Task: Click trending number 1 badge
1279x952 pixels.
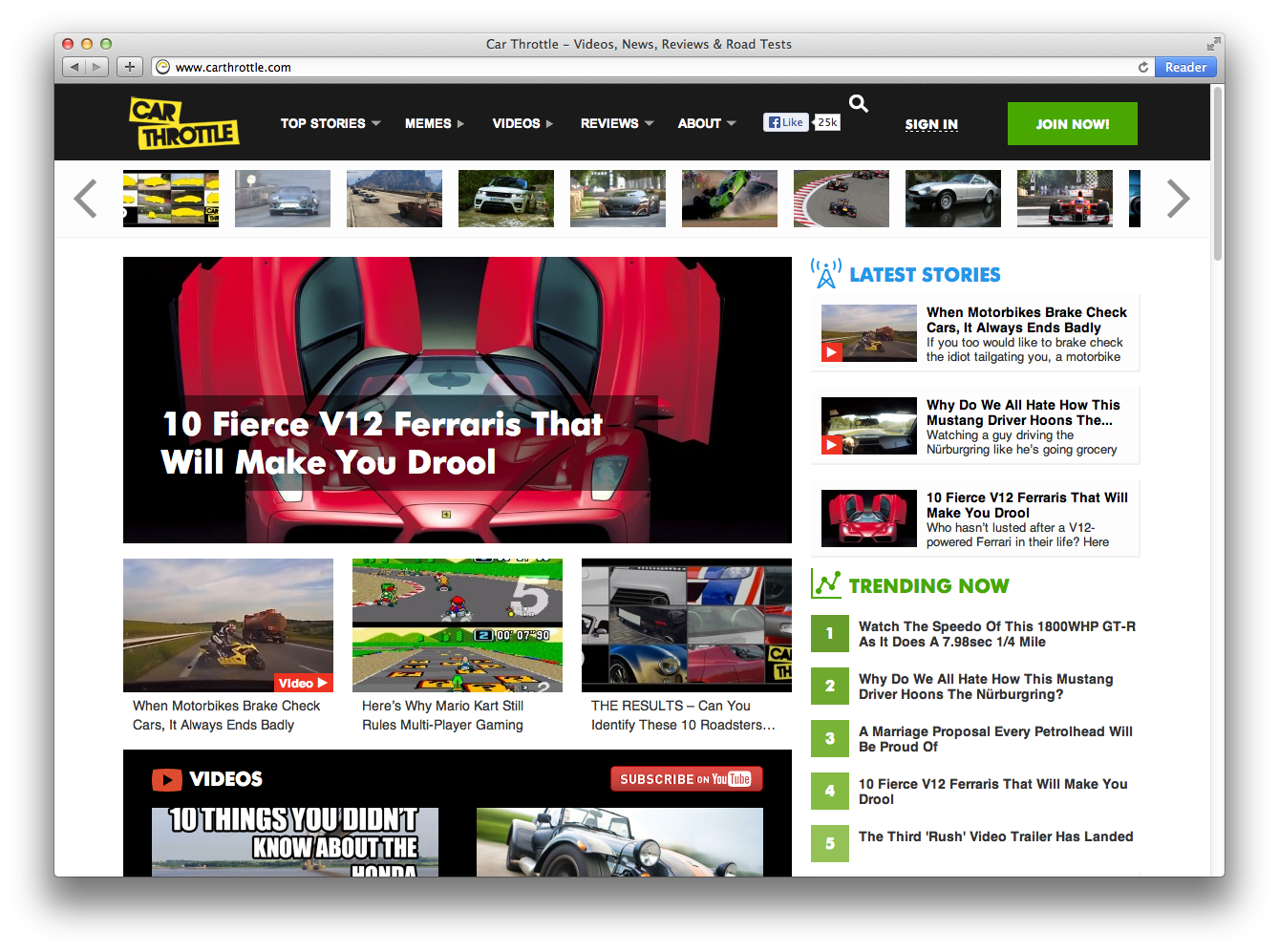Action: (x=830, y=633)
